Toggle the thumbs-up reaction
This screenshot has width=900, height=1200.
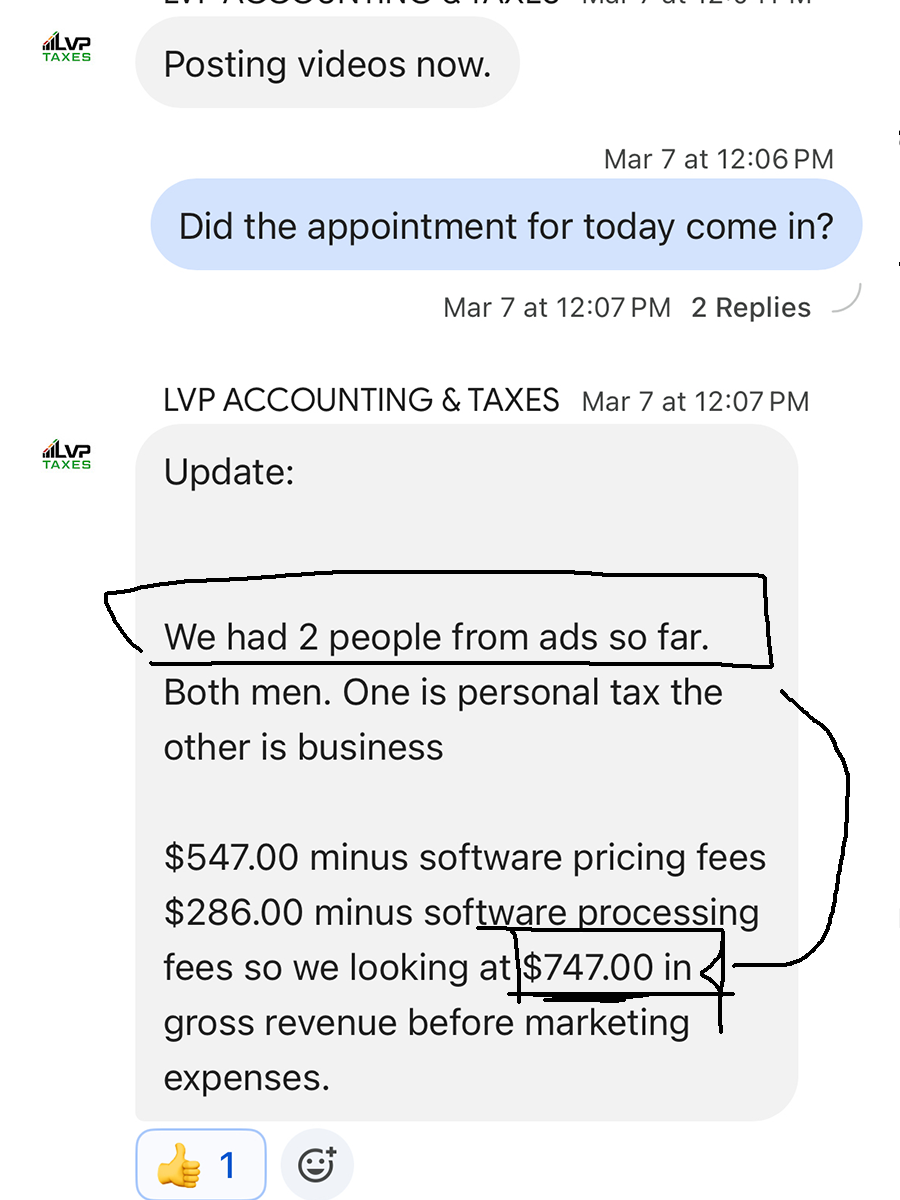(200, 1165)
